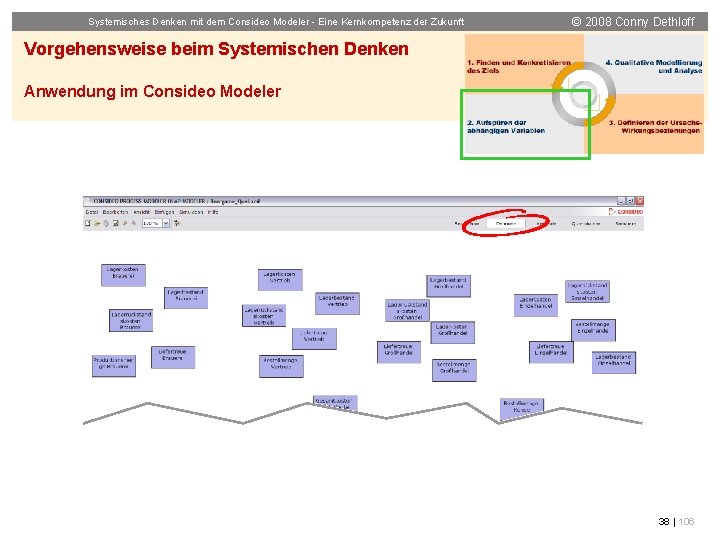The image size is (720, 540).
Task: Click step 4 Qualitative Modellierung und Analyse
Action: 654,66
